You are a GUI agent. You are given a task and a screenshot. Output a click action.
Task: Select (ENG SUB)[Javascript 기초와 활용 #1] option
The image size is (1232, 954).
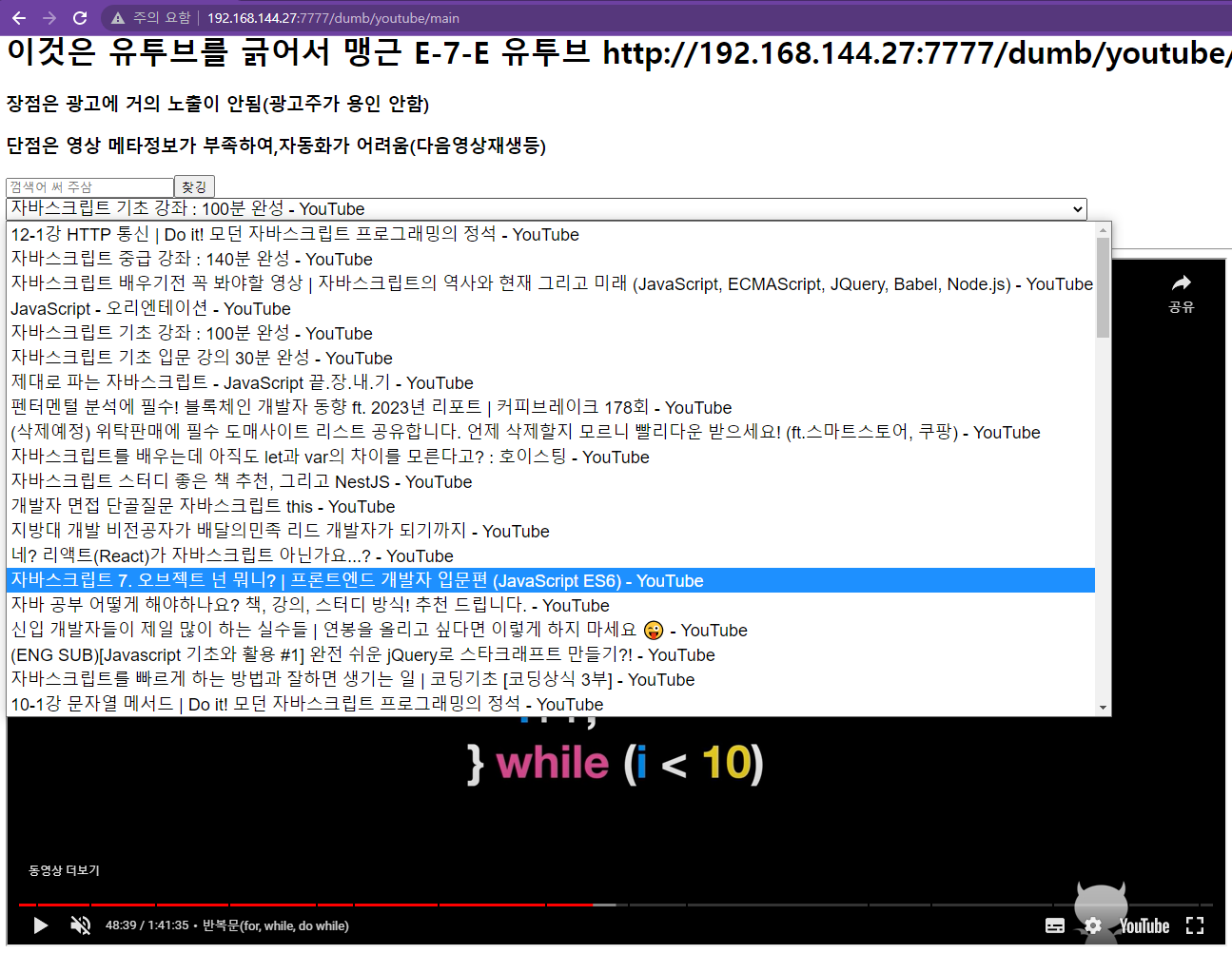[551, 655]
